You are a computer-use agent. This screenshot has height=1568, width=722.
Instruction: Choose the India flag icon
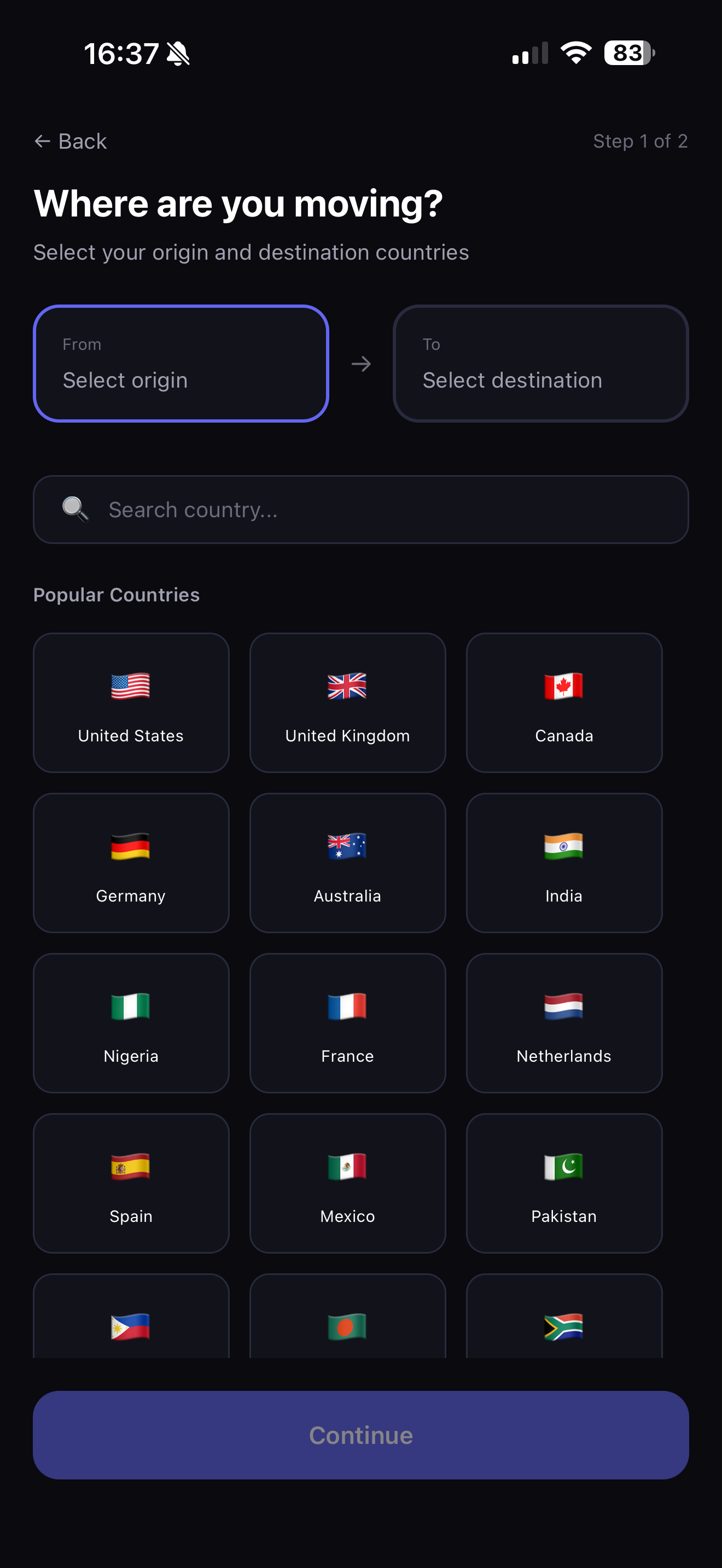click(x=564, y=847)
